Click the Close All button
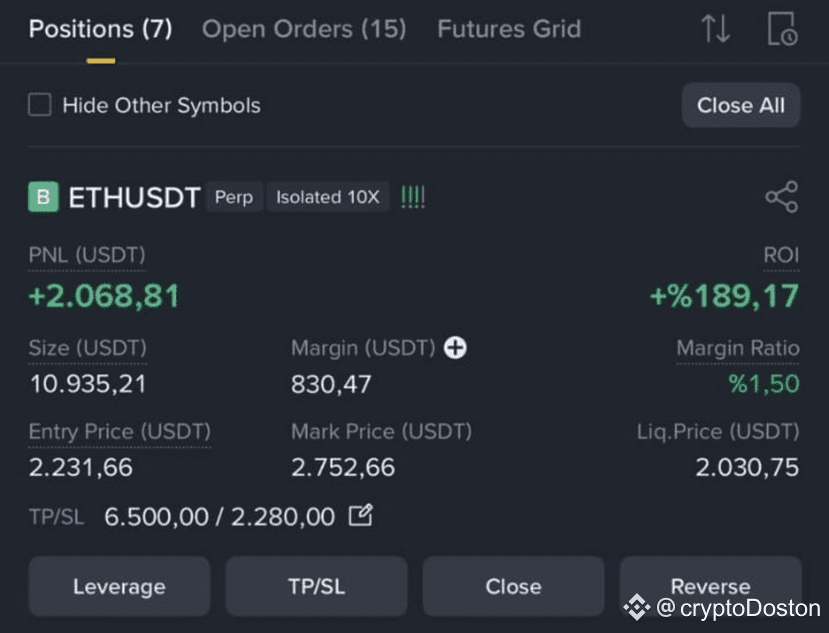This screenshot has width=829, height=633. pyautogui.click(x=741, y=105)
